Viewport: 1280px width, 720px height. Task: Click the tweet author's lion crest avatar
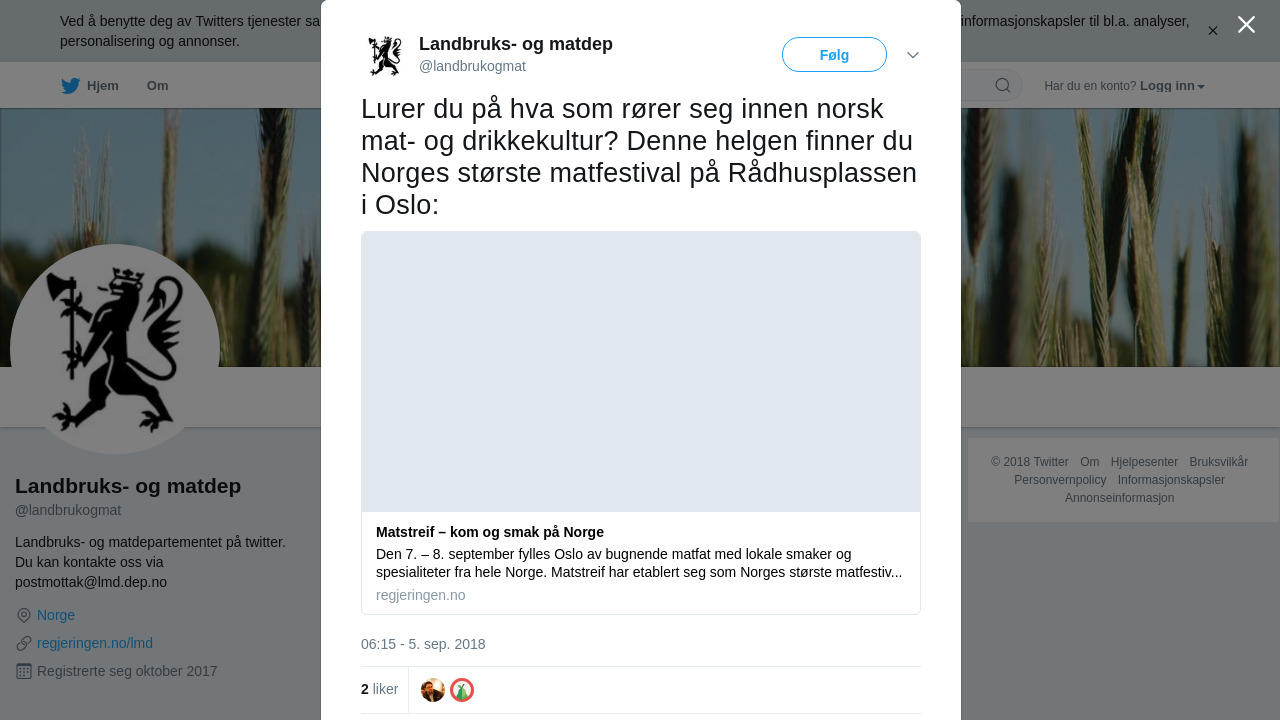385,55
